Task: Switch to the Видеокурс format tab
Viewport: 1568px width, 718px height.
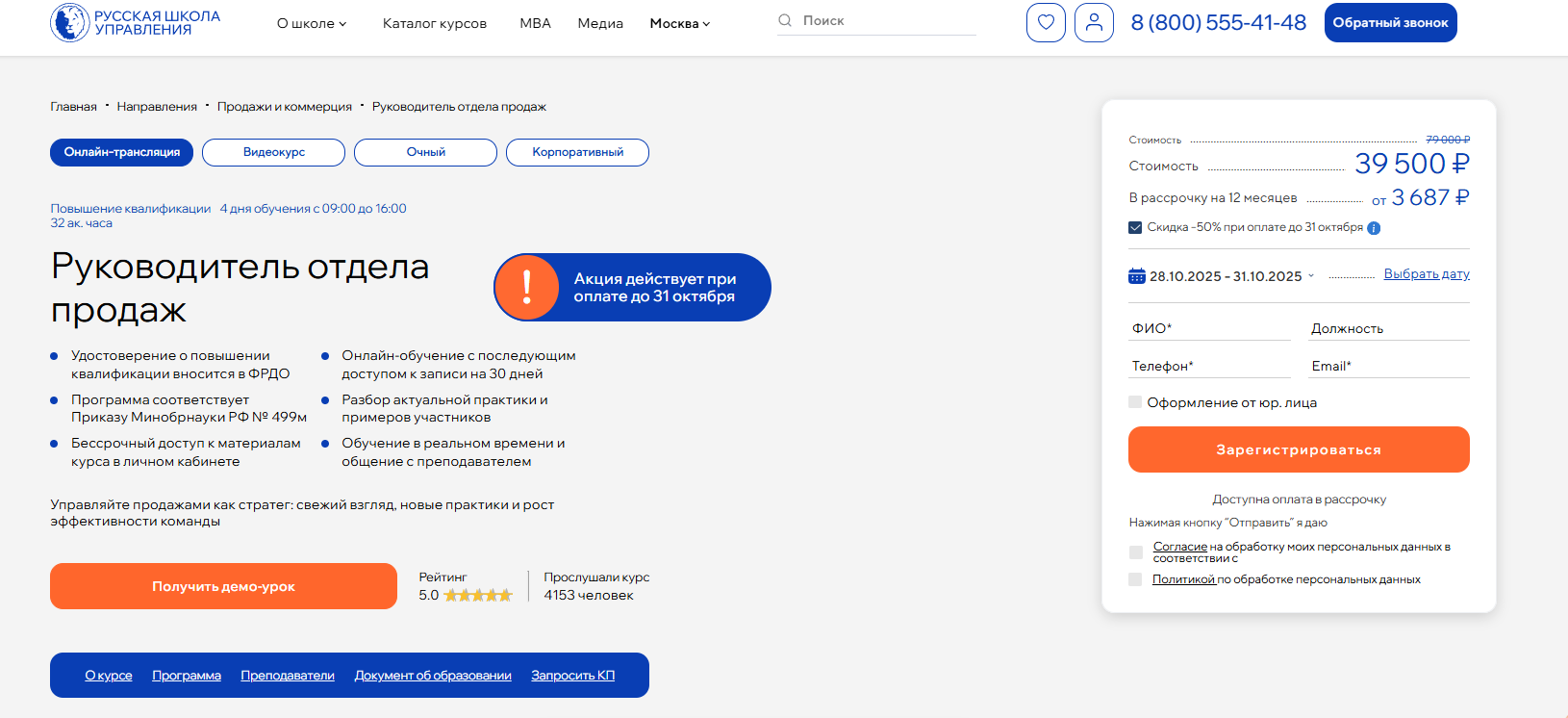Action: (273, 152)
